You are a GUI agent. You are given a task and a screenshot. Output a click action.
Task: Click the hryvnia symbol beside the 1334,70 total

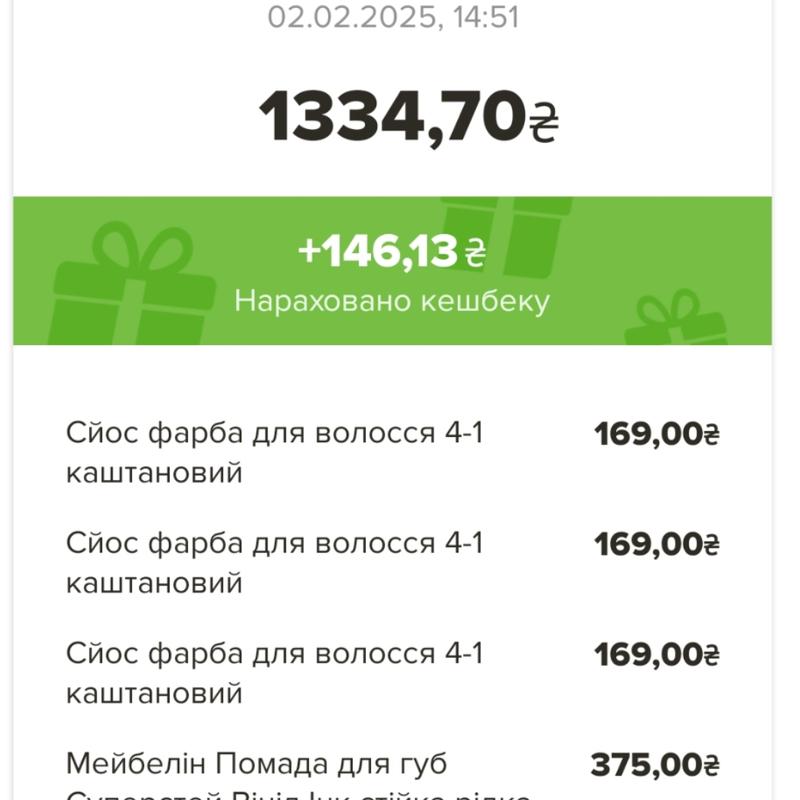pos(543,122)
